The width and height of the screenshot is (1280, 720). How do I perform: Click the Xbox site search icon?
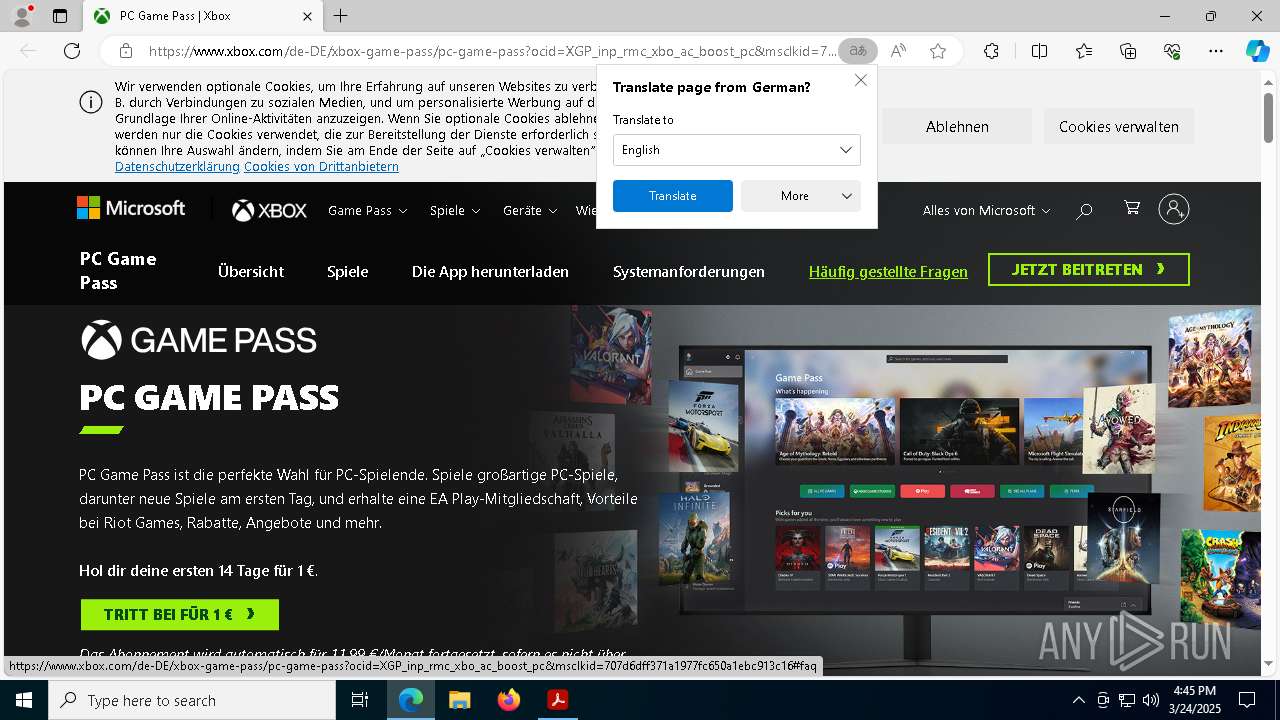click(1084, 210)
